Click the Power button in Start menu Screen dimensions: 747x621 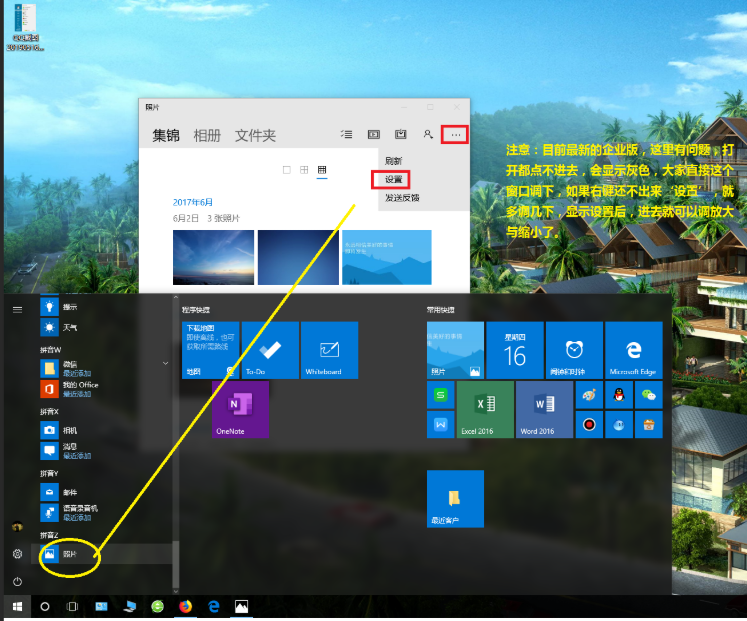[18, 581]
